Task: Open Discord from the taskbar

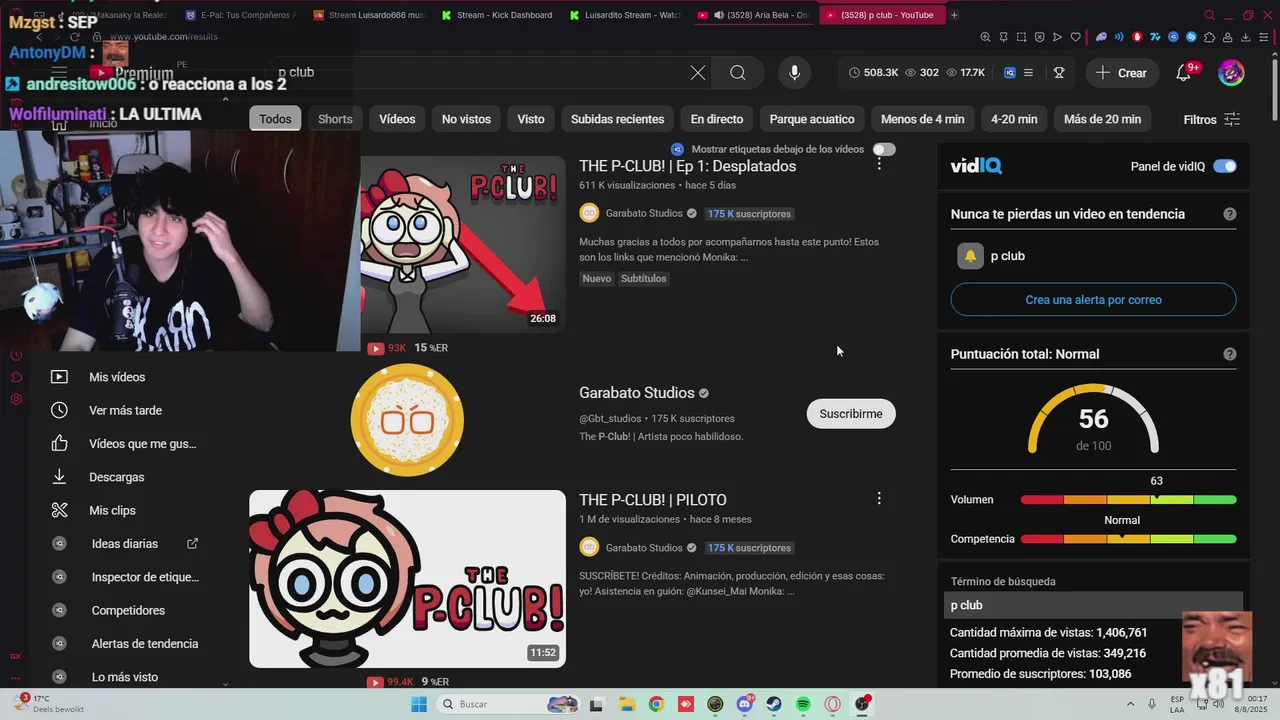Action: pos(745,704)
